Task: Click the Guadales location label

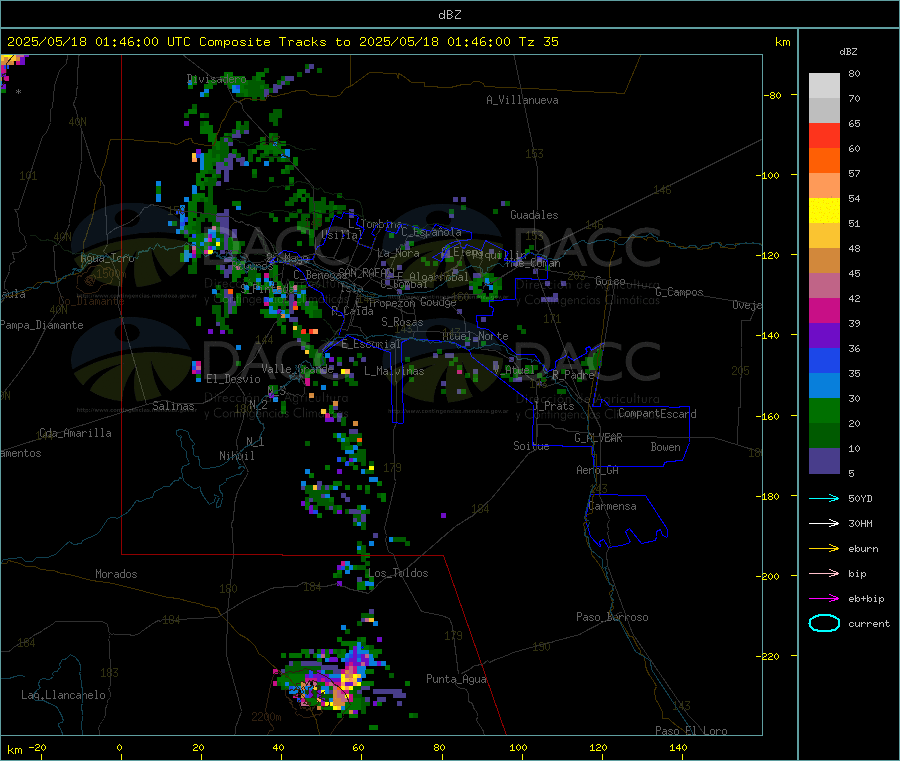Action: click(534, 215)
